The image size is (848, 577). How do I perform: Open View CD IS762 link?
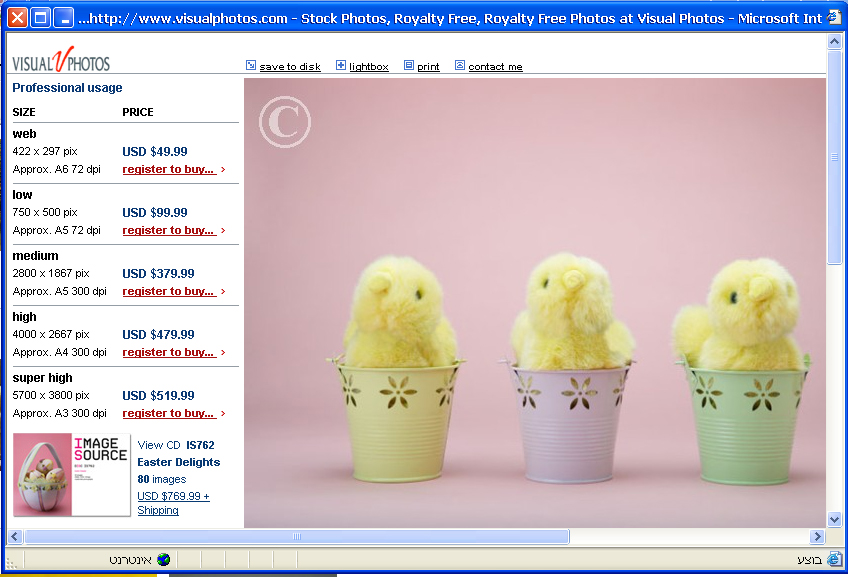[176, 445]
